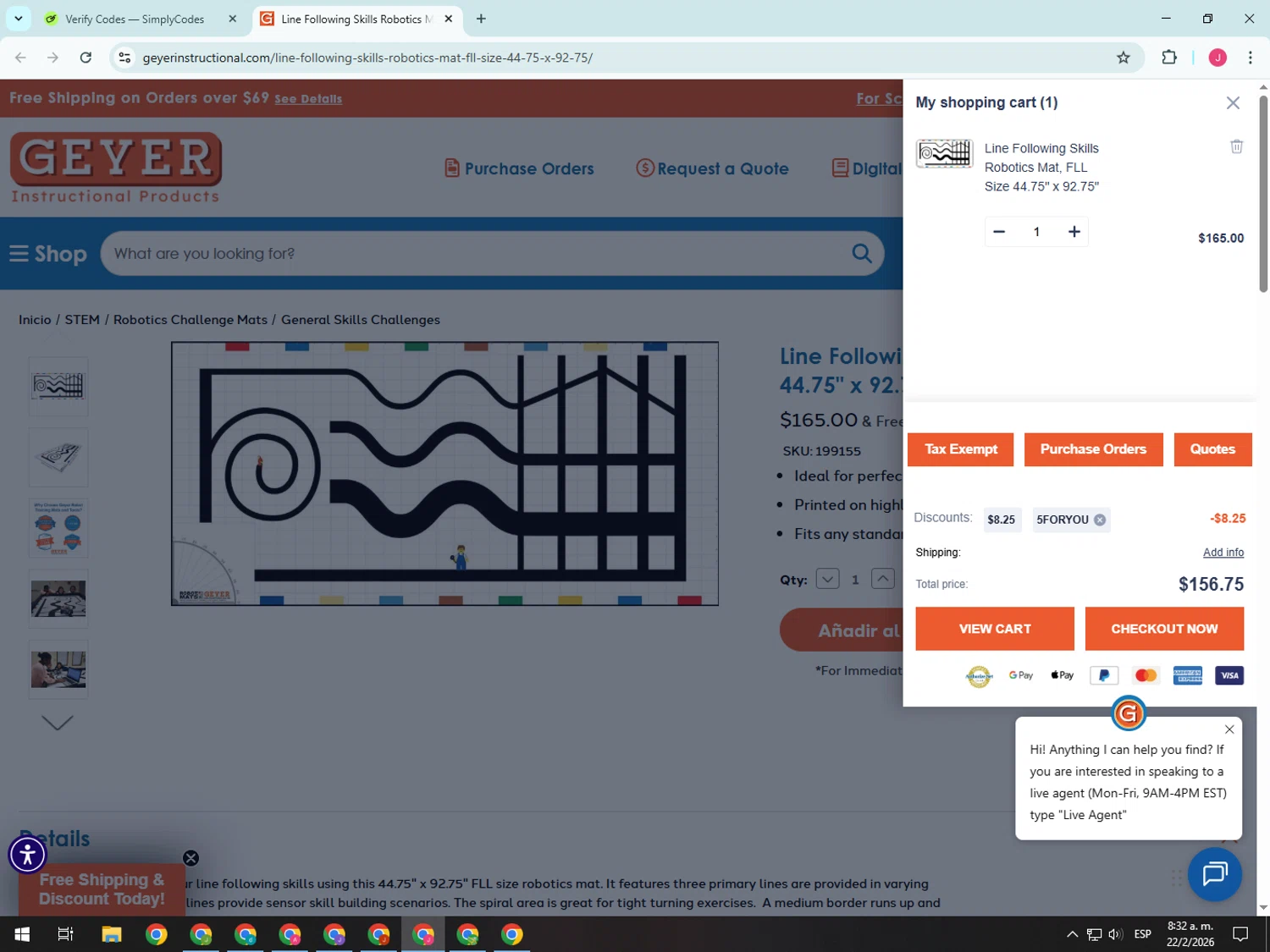Switch to Verify Codes SimplyCodes tab
The width and height of the screenshot is (1270, 952).
click(135, 19)
